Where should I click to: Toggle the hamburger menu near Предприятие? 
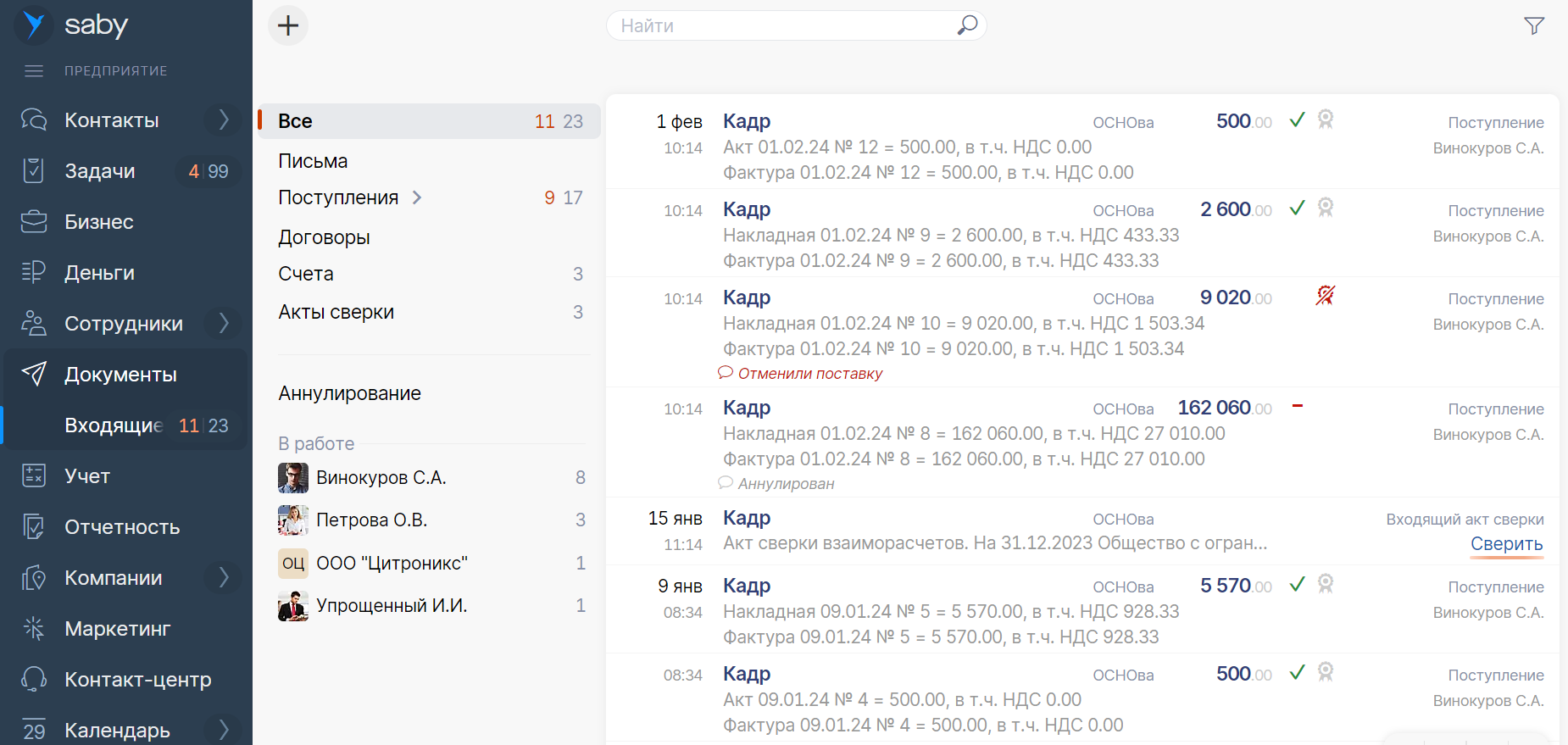click(x=34, y=71)
